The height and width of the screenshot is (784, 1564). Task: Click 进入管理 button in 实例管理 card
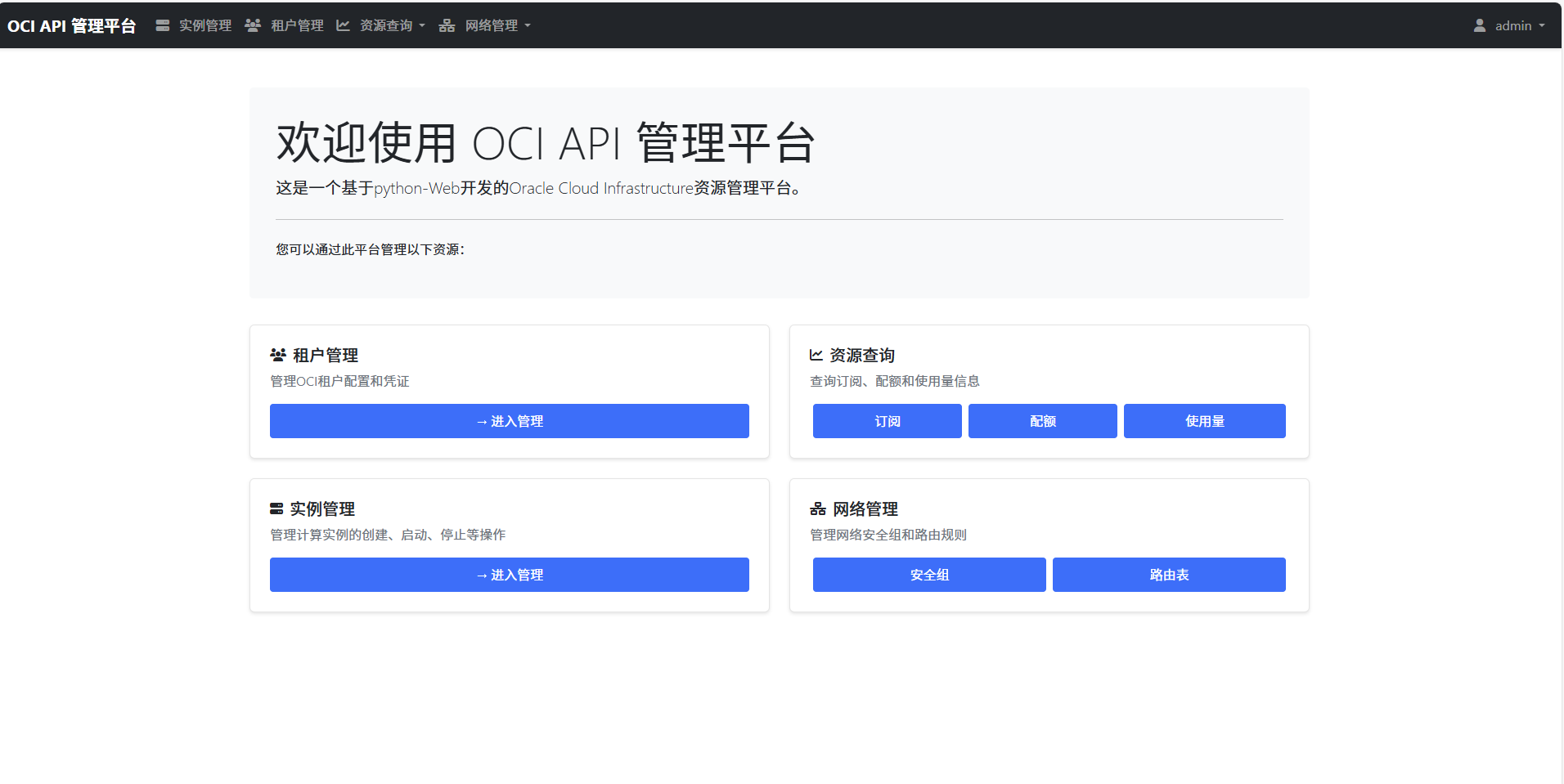coord(510,575)
